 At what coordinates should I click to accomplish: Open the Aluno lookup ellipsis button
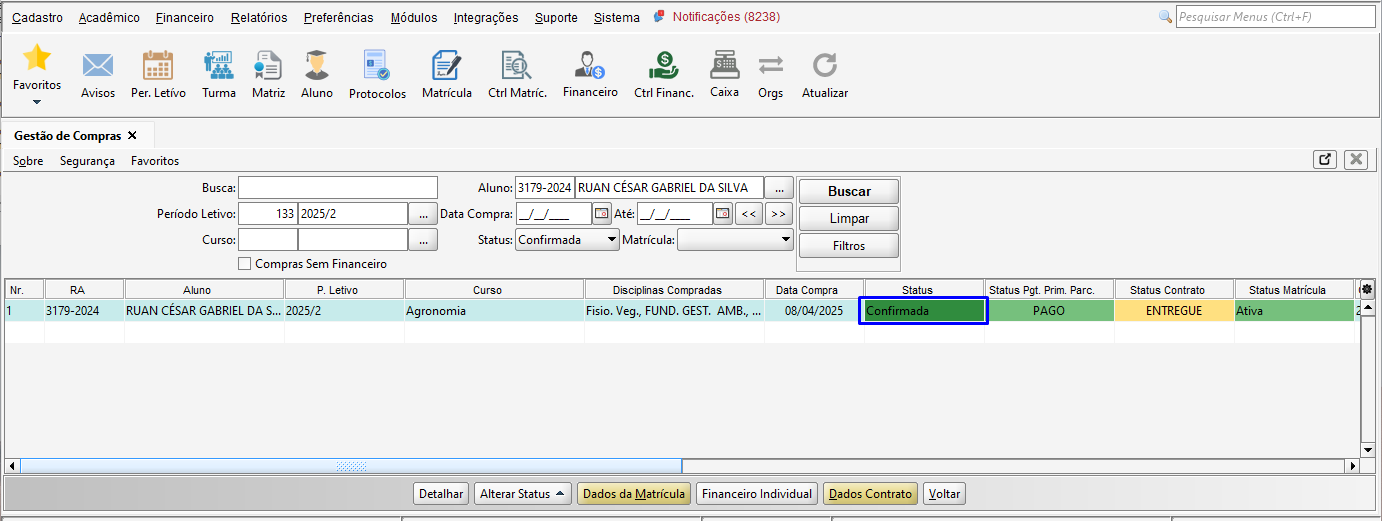click(x=779, y=187)
